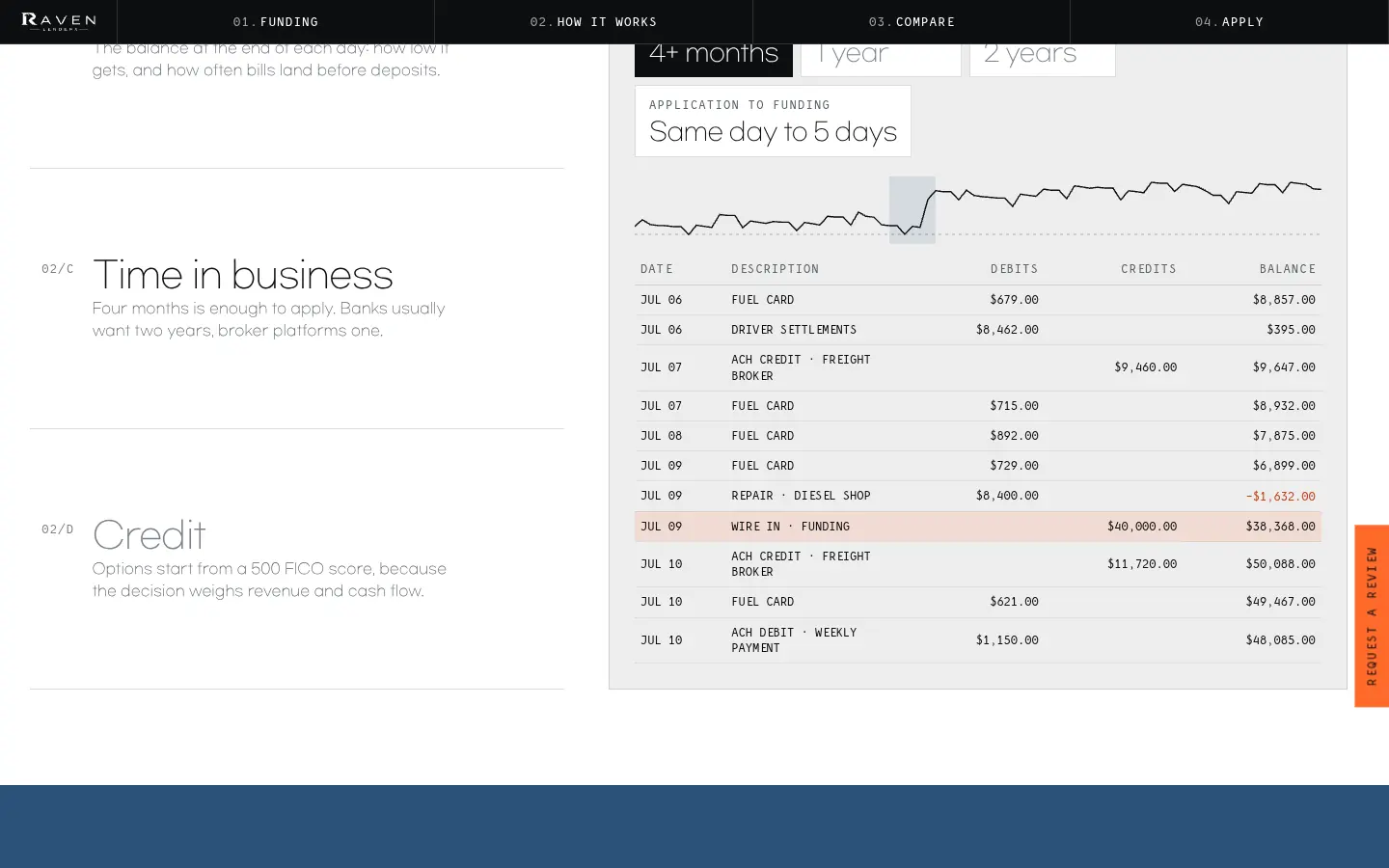
Task: Click the "$38,368.00" balance cell
Action: pos(1280,527)
